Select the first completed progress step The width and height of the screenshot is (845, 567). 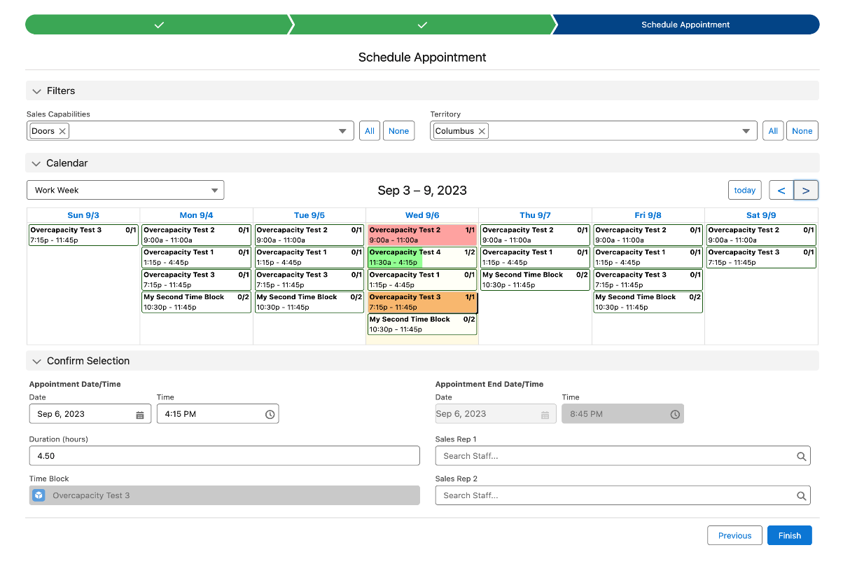tap(159, 25)
